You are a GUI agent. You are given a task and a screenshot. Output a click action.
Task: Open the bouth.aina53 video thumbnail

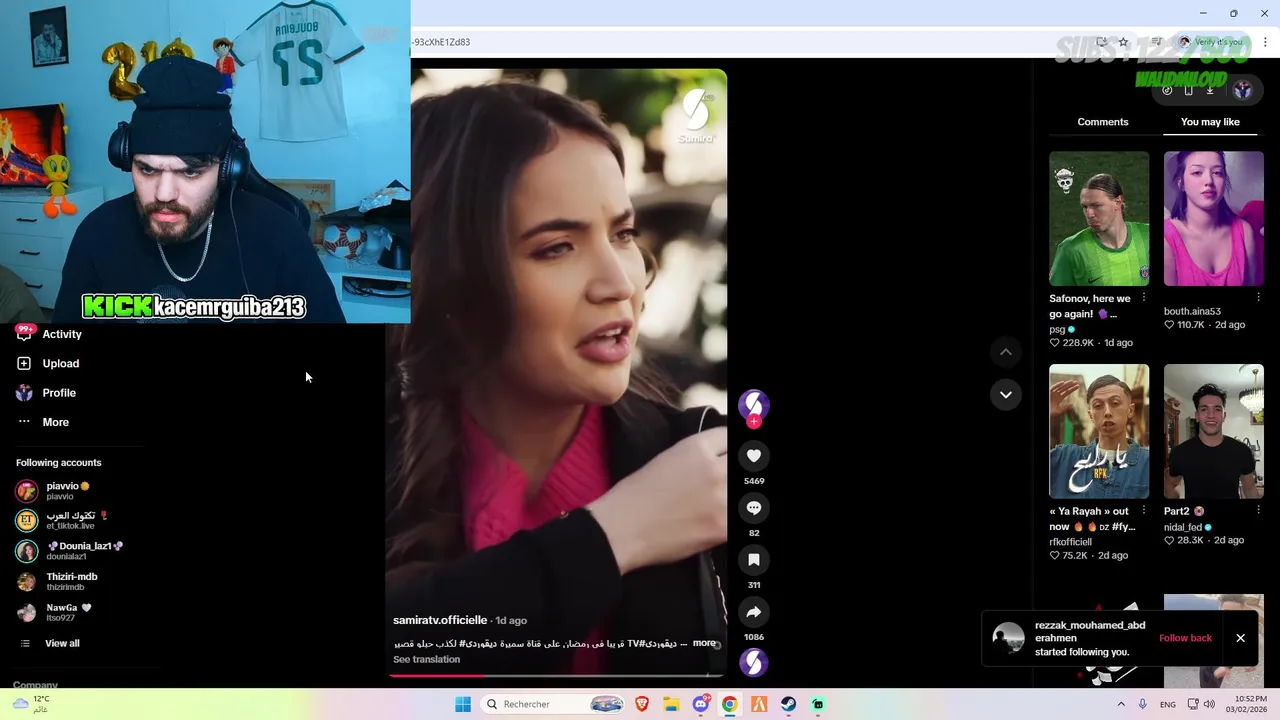1214,218
